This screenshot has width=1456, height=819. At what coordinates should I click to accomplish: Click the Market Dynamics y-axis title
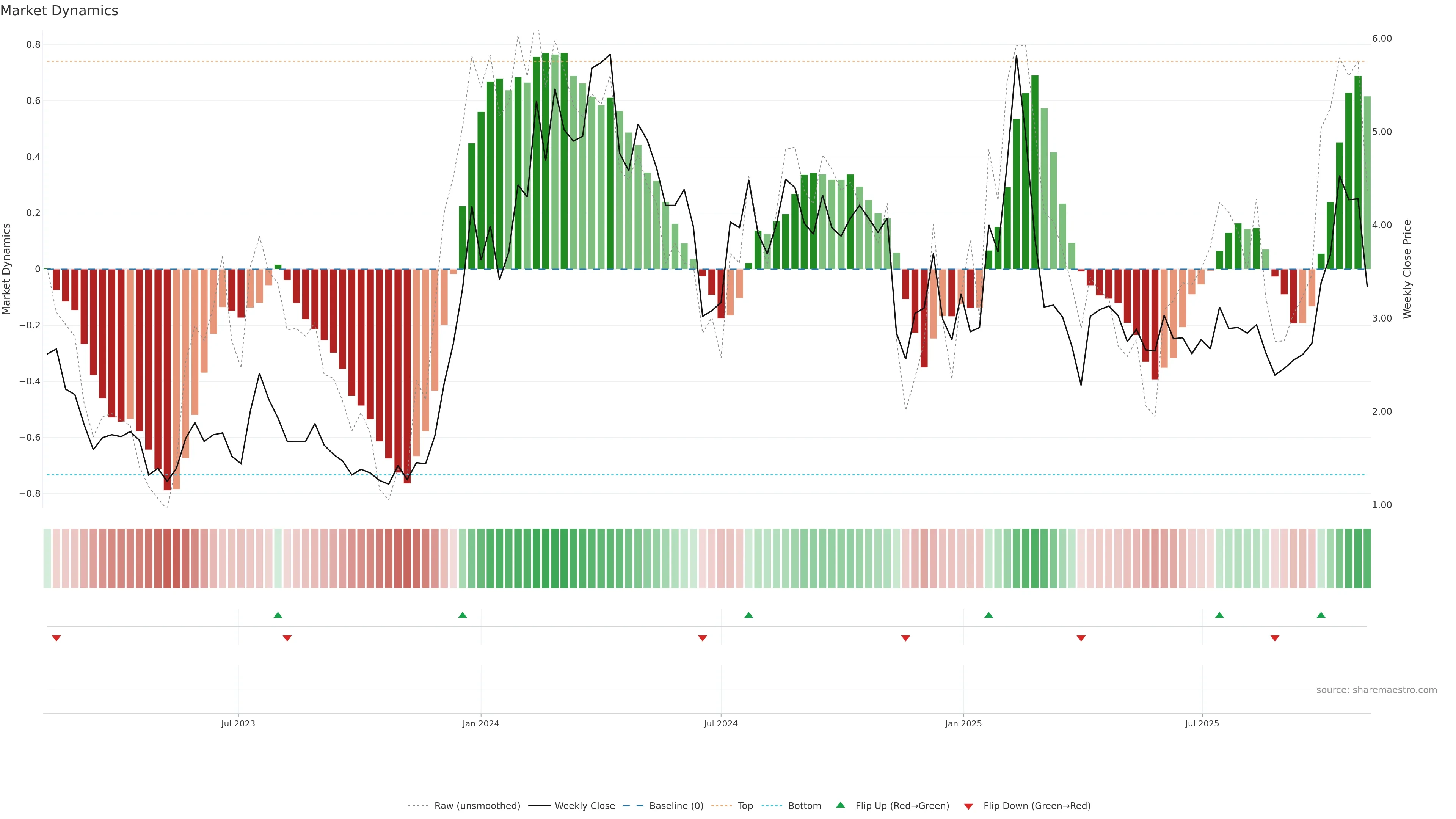(7, 269)
